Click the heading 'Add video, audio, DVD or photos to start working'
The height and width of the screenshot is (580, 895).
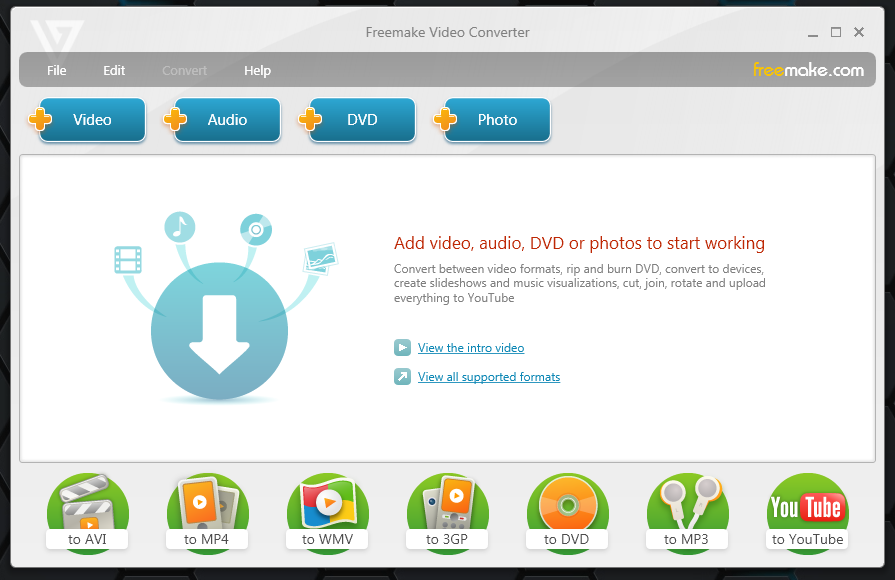[579, 243]
